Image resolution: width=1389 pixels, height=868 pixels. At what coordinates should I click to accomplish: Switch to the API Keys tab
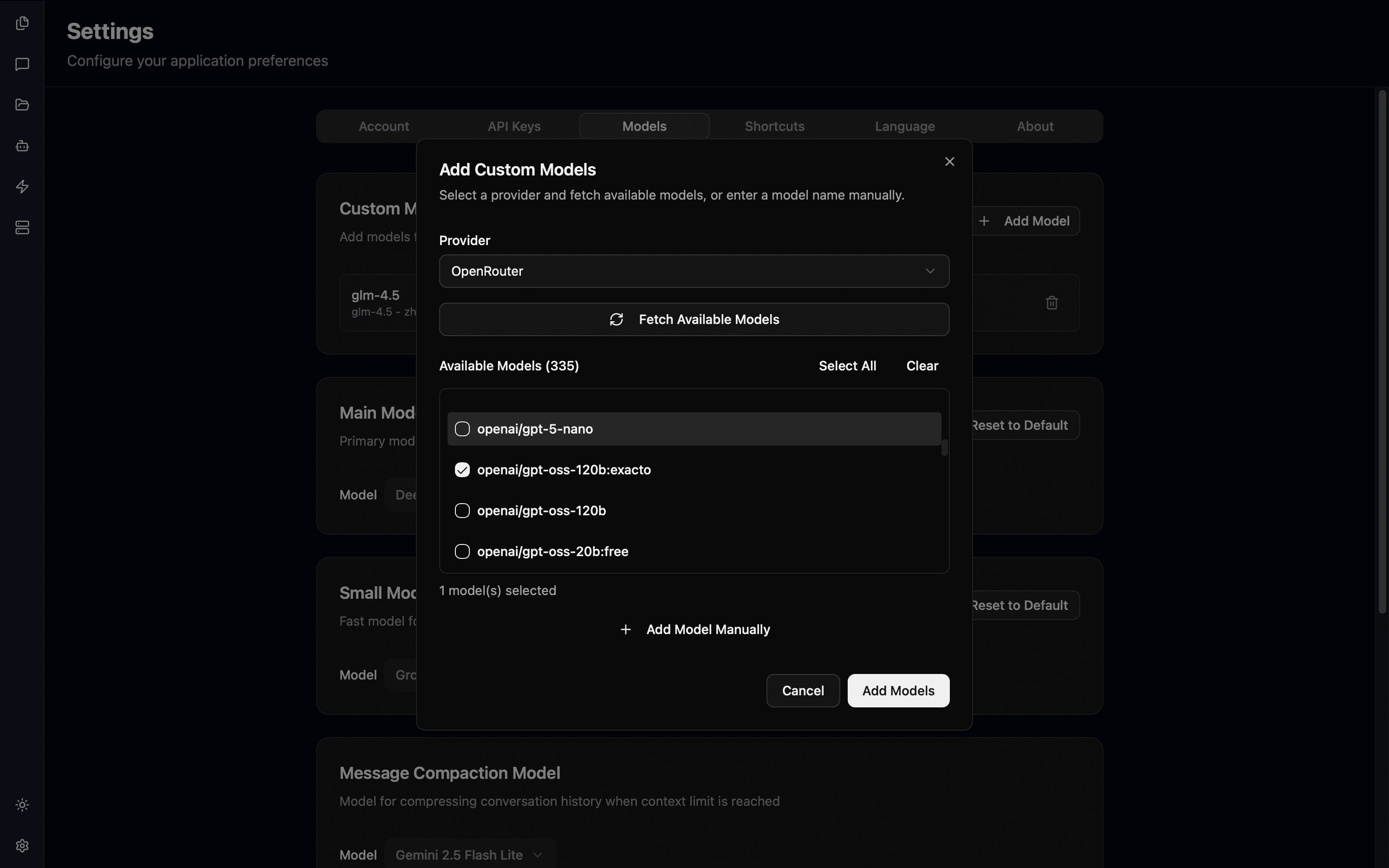(x=514, y=126)
